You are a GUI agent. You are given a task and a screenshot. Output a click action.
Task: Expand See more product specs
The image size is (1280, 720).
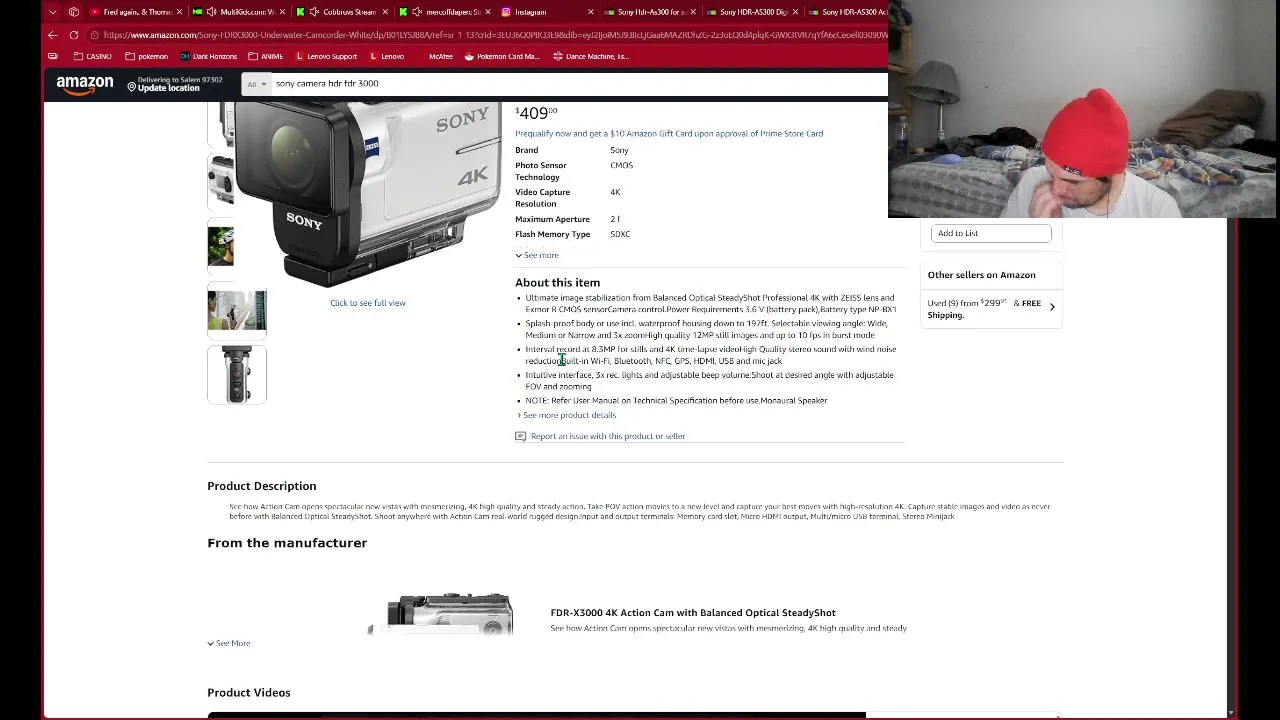(x=537, y=255)
